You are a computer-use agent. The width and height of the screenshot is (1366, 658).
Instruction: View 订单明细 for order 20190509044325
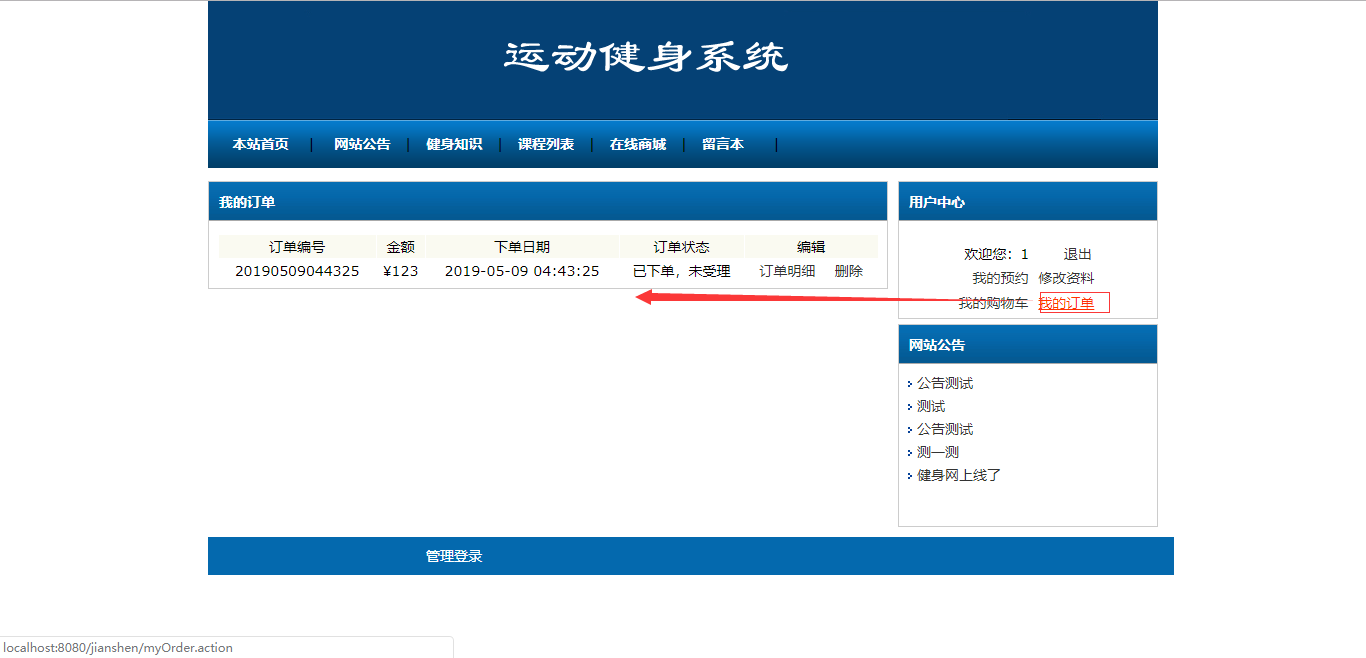[787, 271]
